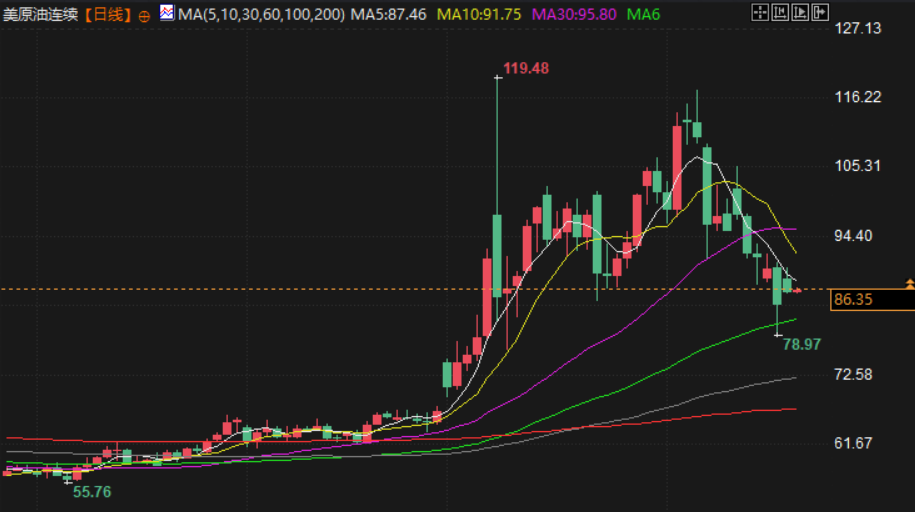
Task: Click the magenta MA30:95.80 readout
Action: tap(574, 15)
